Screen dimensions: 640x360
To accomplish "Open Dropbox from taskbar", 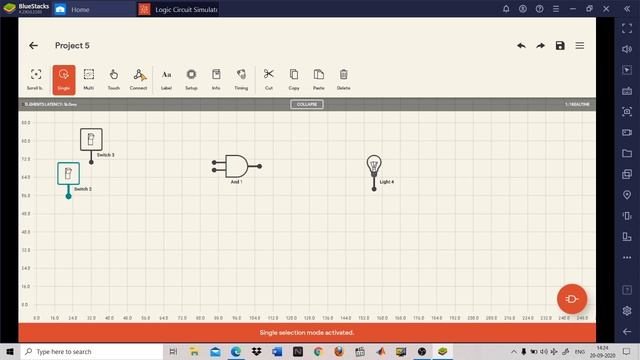I will pos(256,351).
